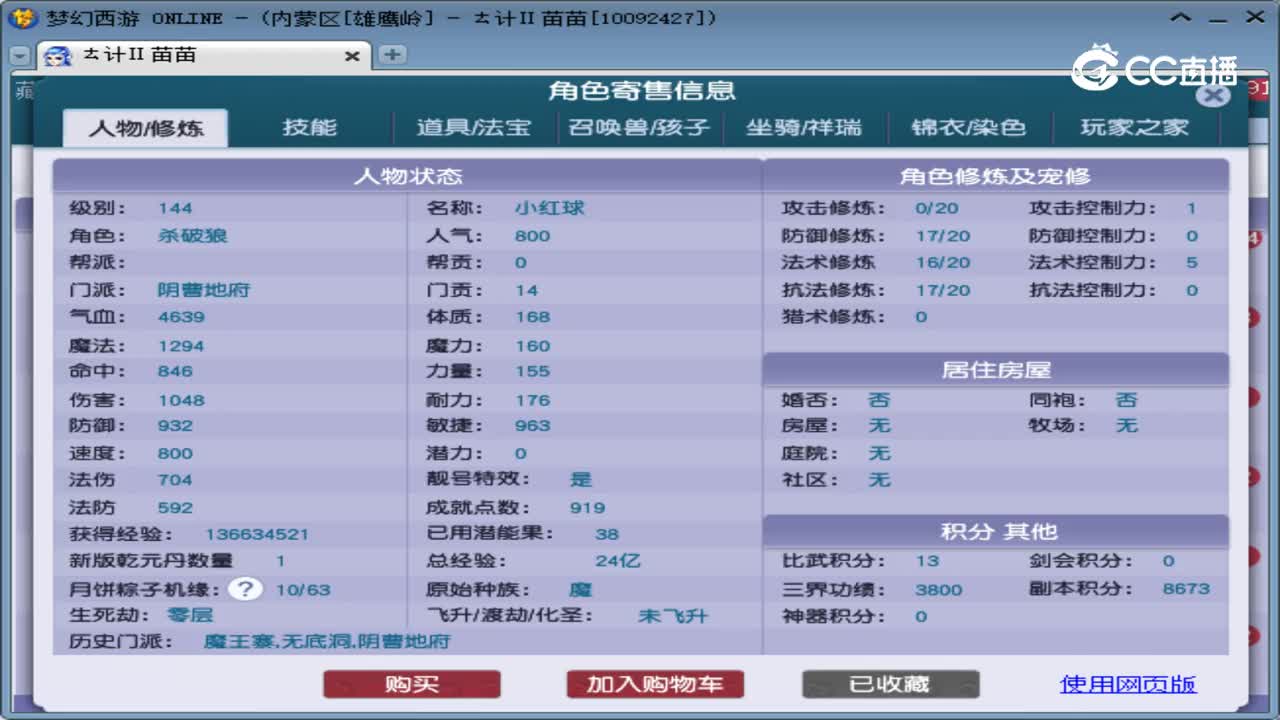Image resolution: width=1280 pixels, height=720 pixels.
Task: Click the history schools text 魔王寨,无底洞,阴曹地府
Action: (327, 641)
